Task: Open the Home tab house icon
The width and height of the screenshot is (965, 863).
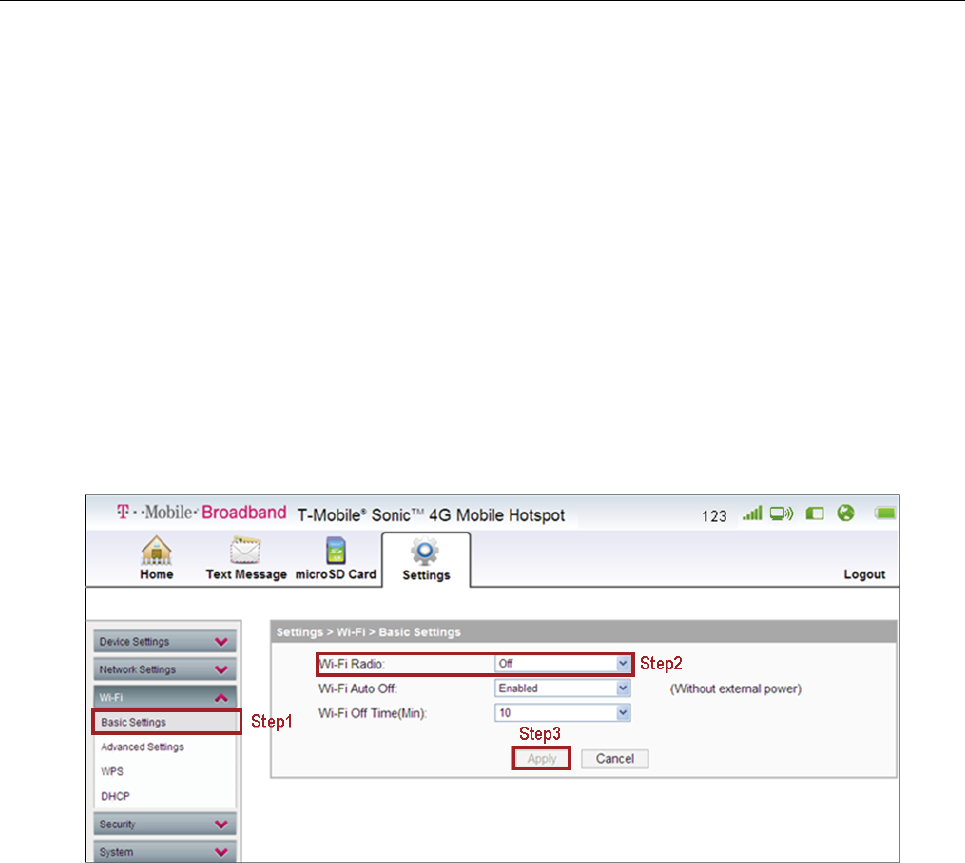Action: pyautogui.click(x=156, y=550)
